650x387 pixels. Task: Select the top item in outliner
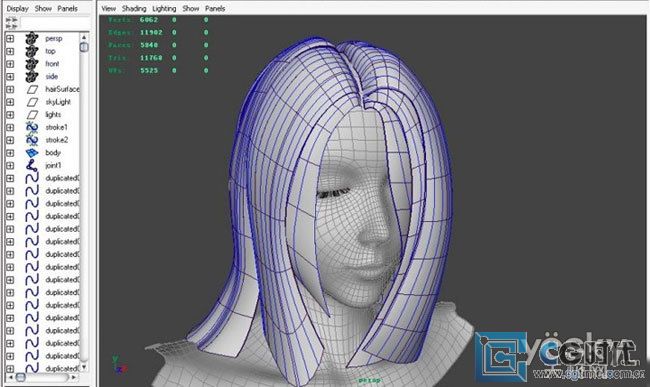(x=50, y=51)
